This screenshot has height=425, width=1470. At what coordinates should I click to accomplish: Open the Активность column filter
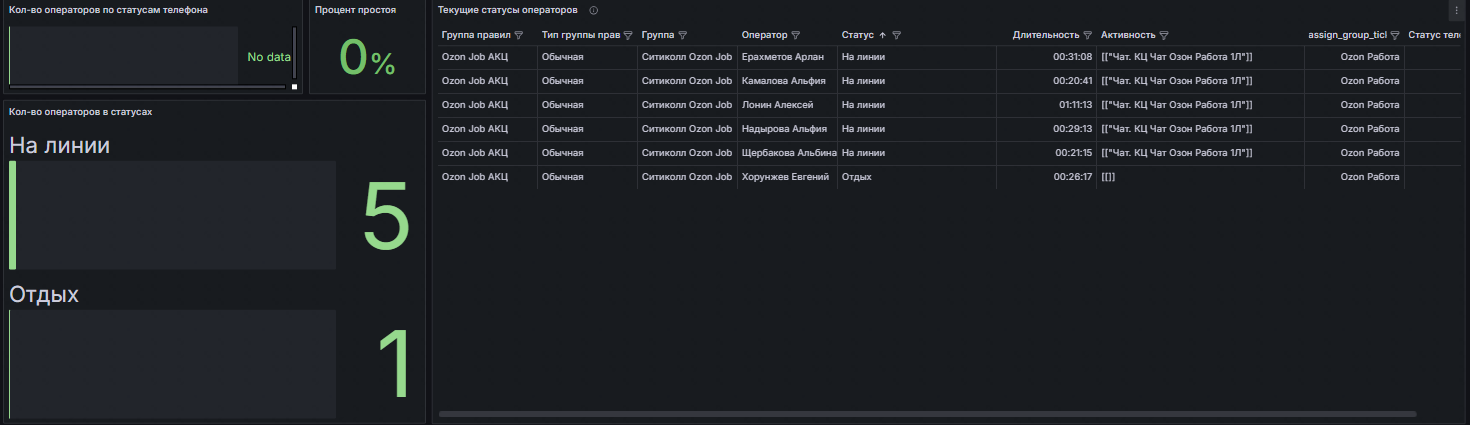[x=1164, y=35]
